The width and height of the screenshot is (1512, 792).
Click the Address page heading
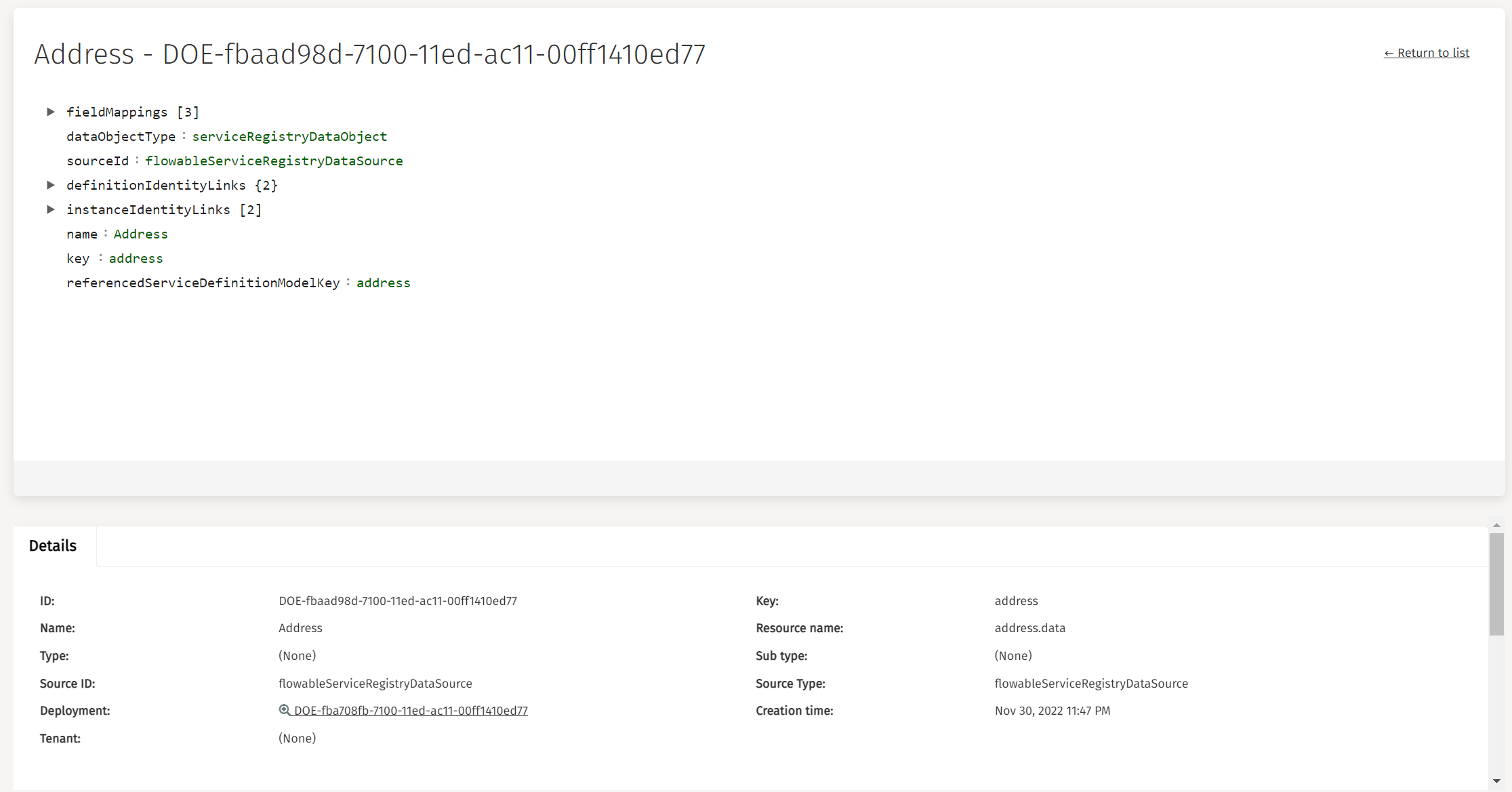(x=369, y=54)
